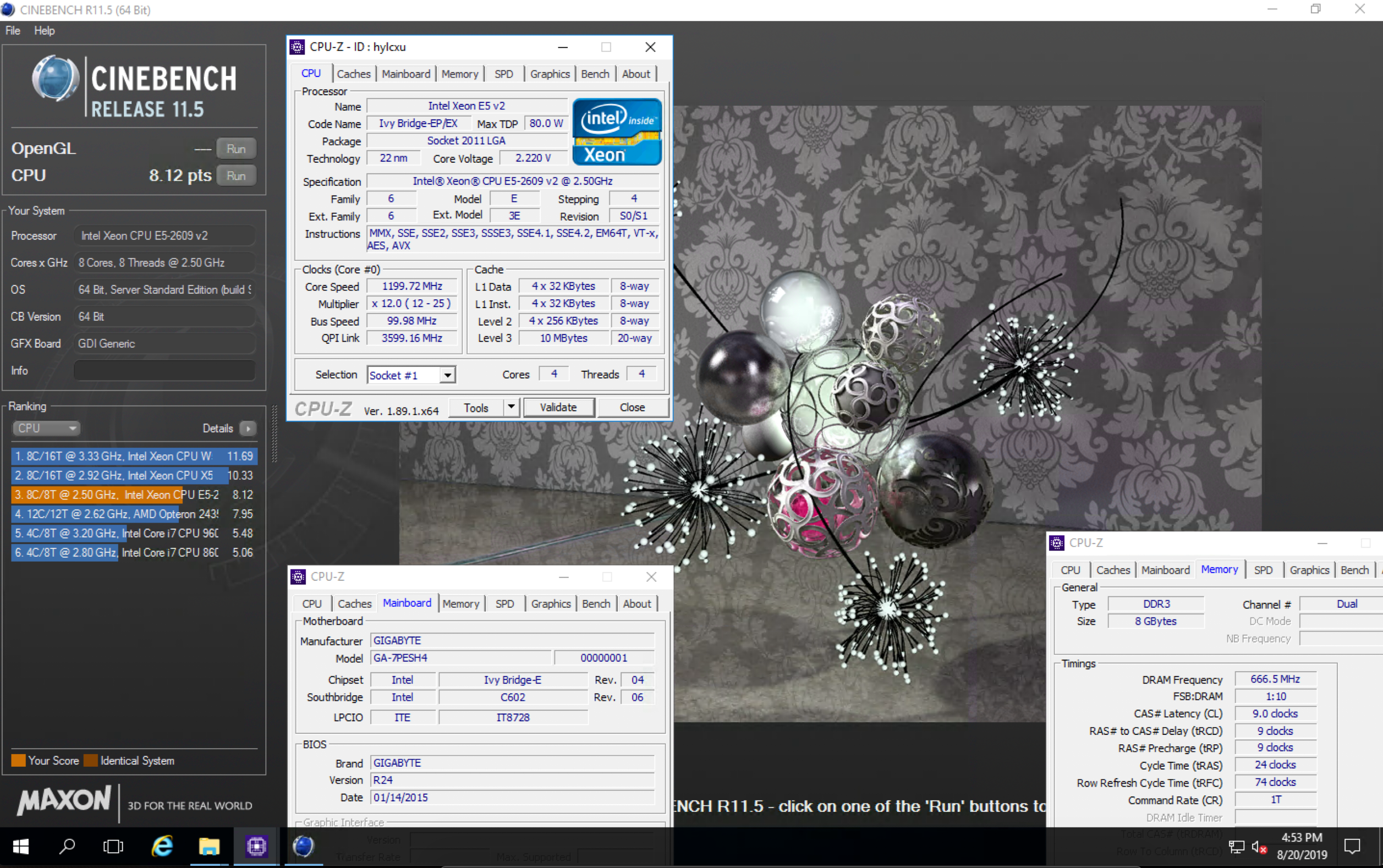Switch to Caches tab in hylcxu window
The width and height of the screenshot is (1383, 868).
tap(354, 74)
